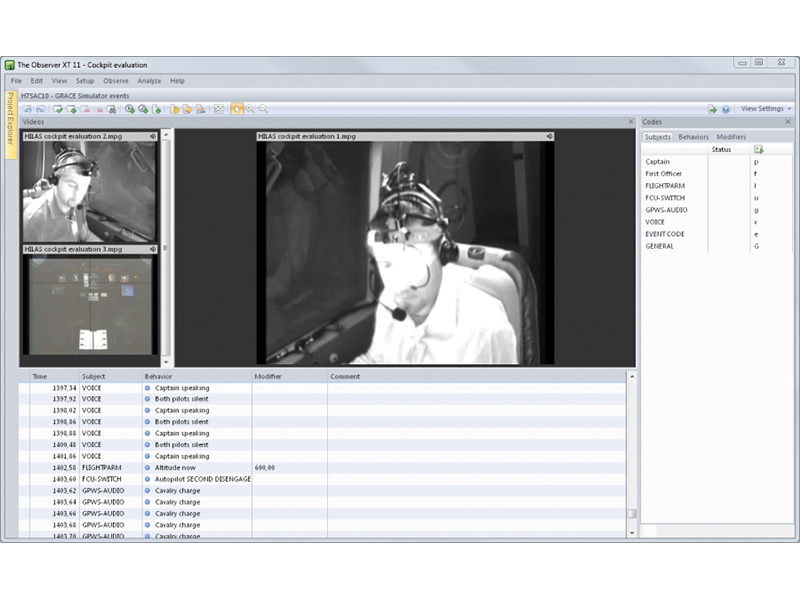Open the View Settings dropdown
800x600 pixels.
coord(766,109)
